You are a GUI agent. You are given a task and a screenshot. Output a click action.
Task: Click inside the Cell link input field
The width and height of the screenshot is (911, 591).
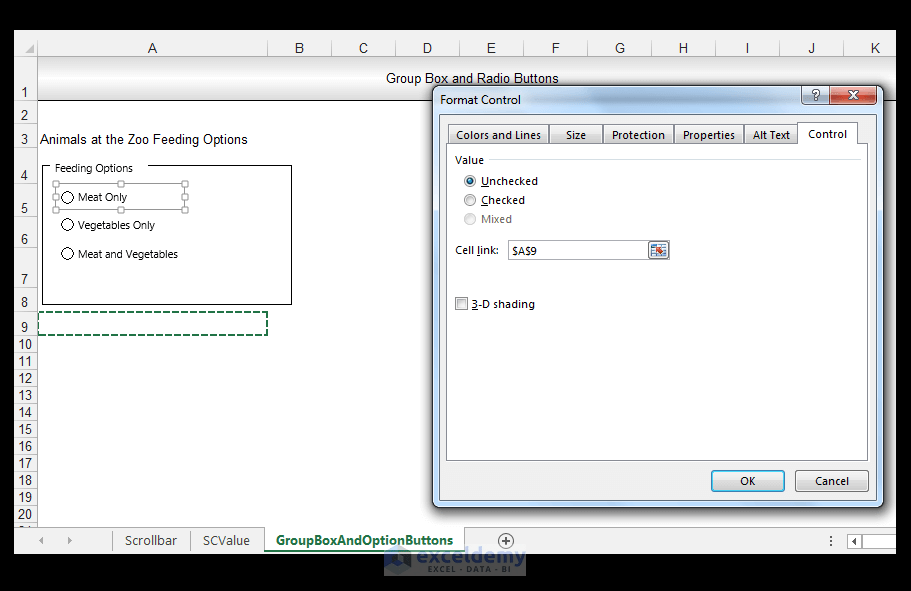580,250
